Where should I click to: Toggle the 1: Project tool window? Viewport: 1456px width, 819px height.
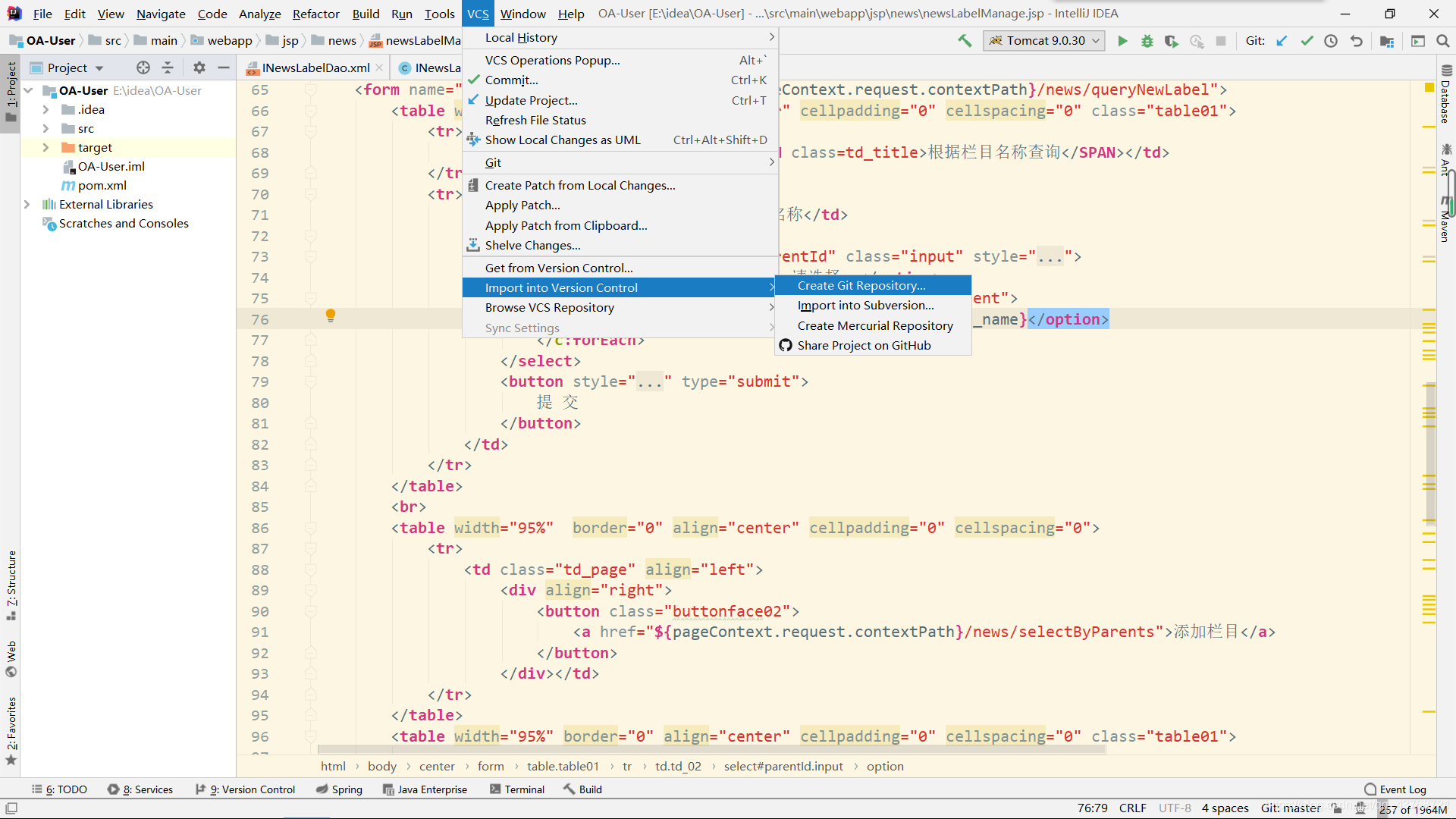click(11, 91)
